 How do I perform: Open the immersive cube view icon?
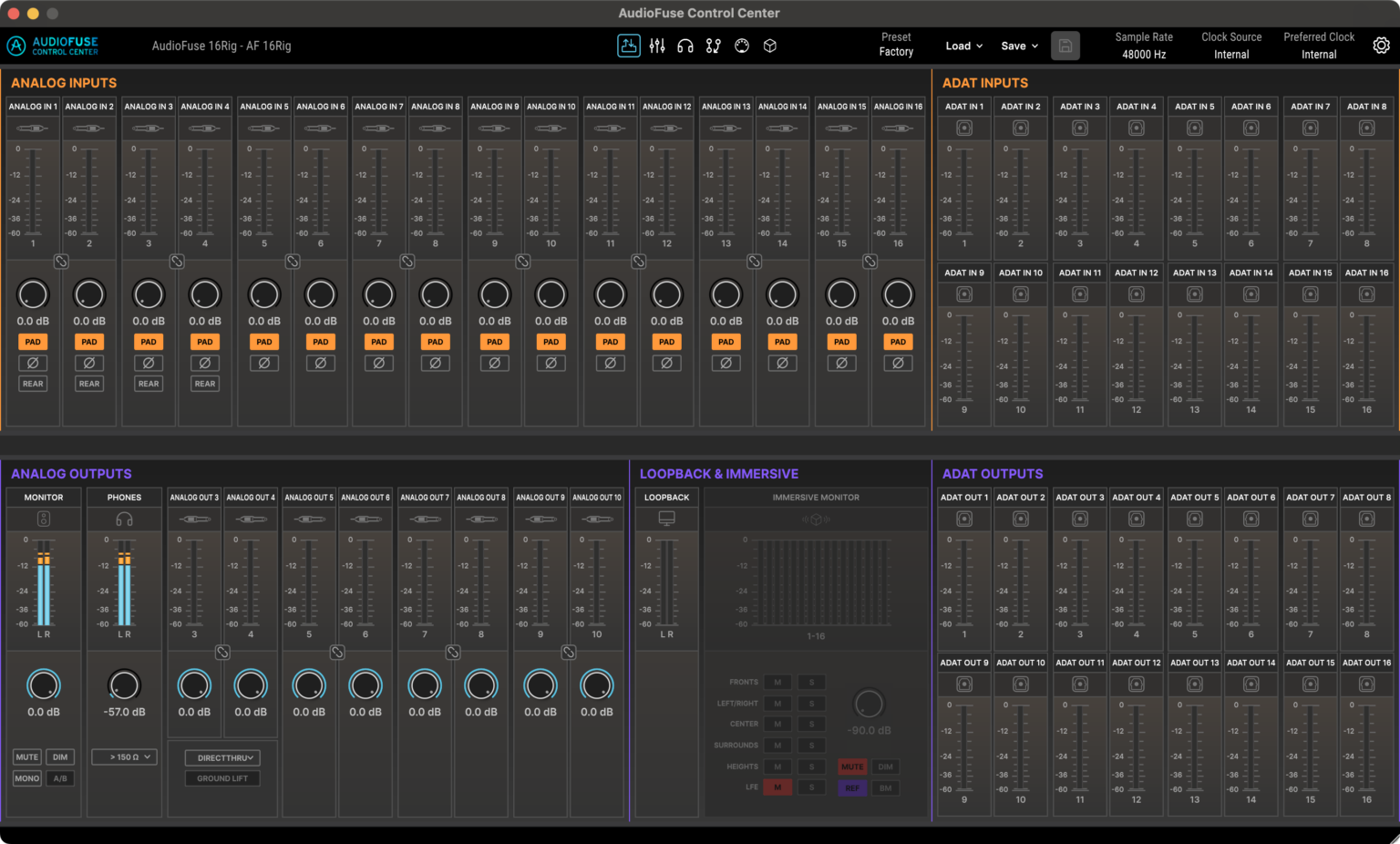(x=770, y=46)
